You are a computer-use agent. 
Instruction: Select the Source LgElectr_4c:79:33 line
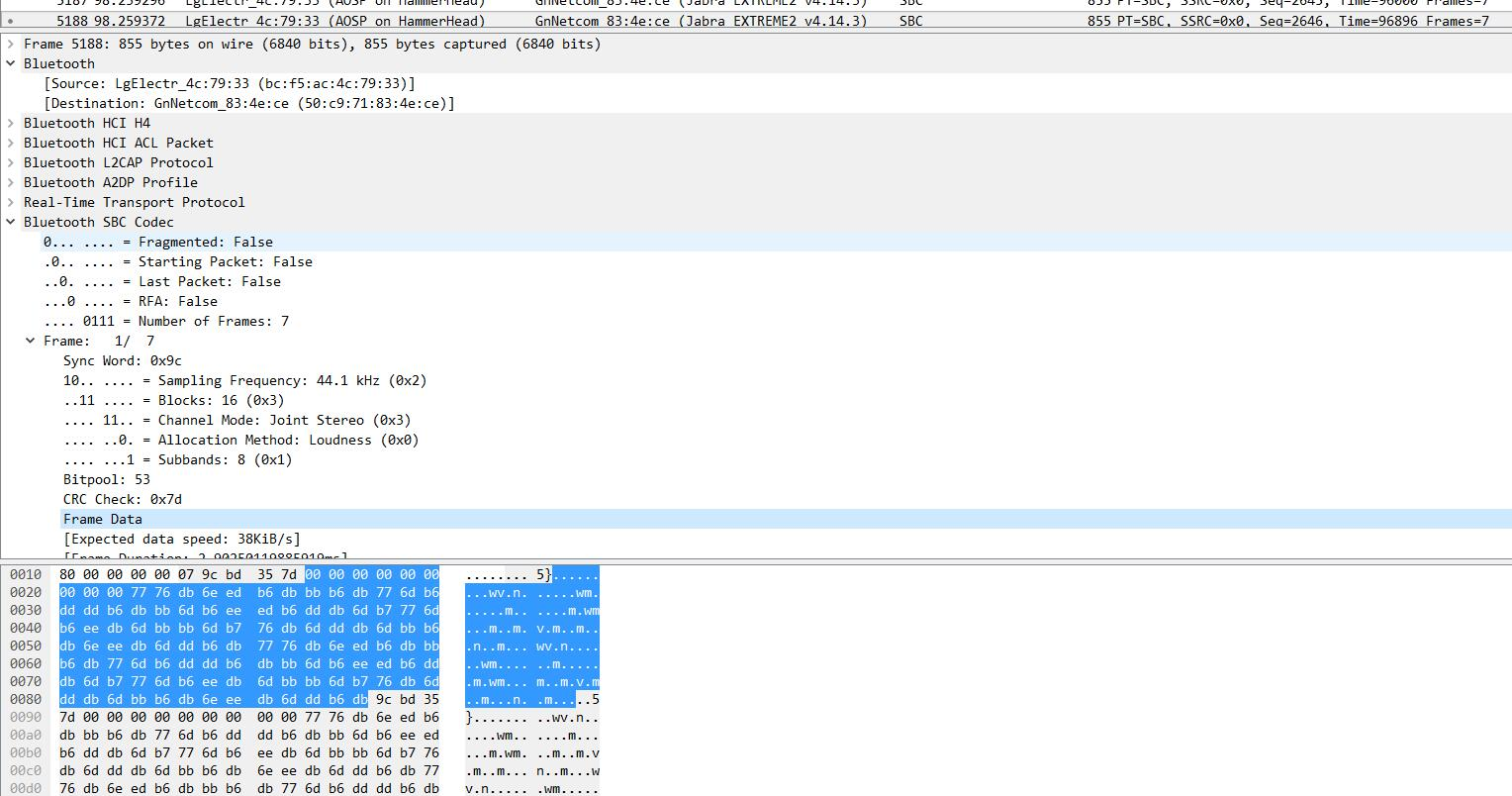pos(230,83)
